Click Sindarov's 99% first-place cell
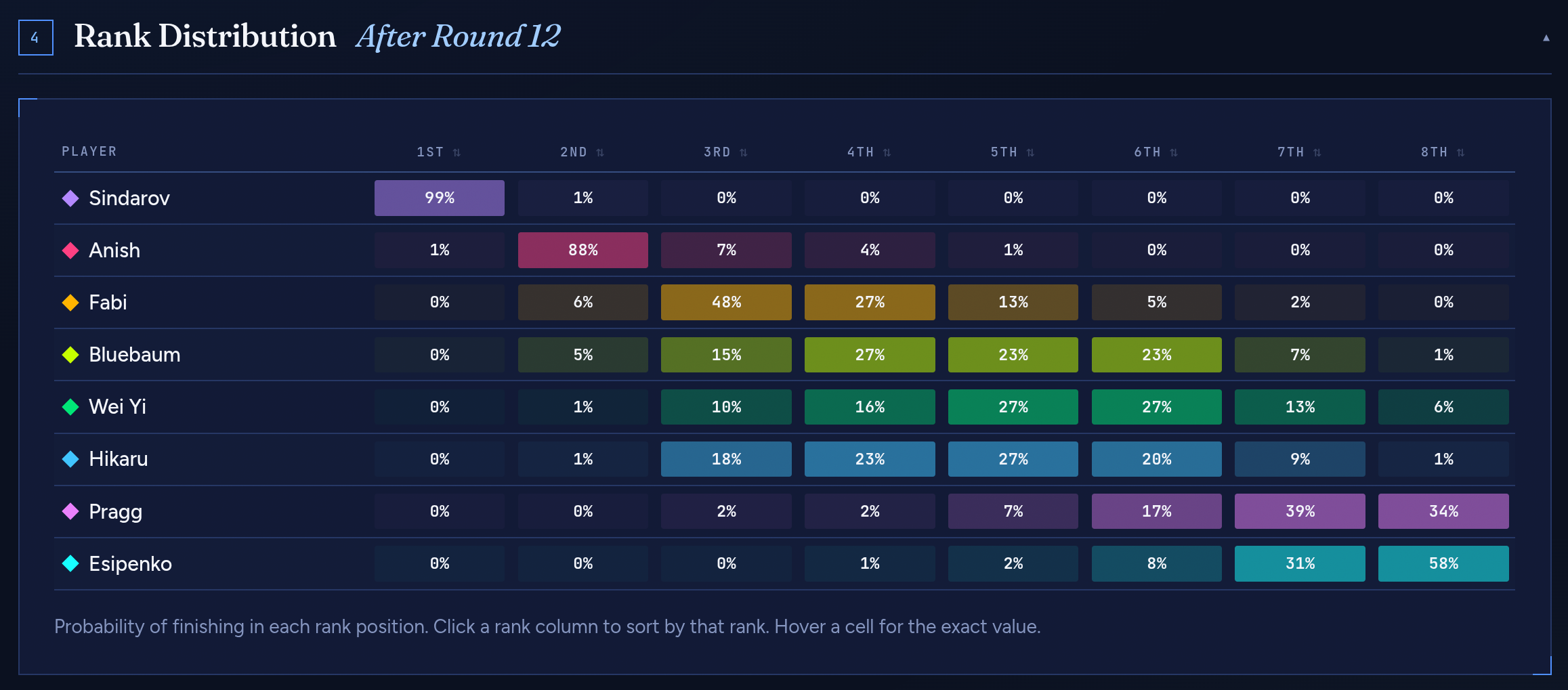This screenshot has height=690, width=1568. point(439,198)
